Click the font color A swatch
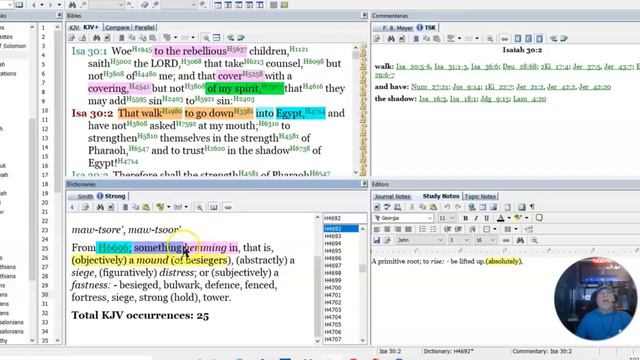Viewport: 640px width, 360px height. coord(501,218)
